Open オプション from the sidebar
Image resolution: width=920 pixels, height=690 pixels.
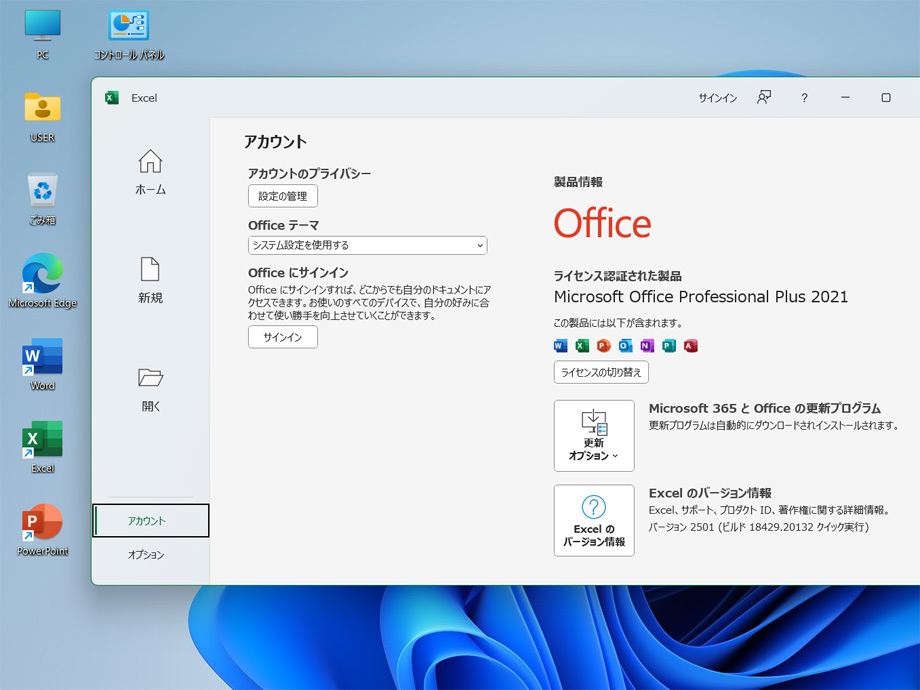click(x=146, y=554)
